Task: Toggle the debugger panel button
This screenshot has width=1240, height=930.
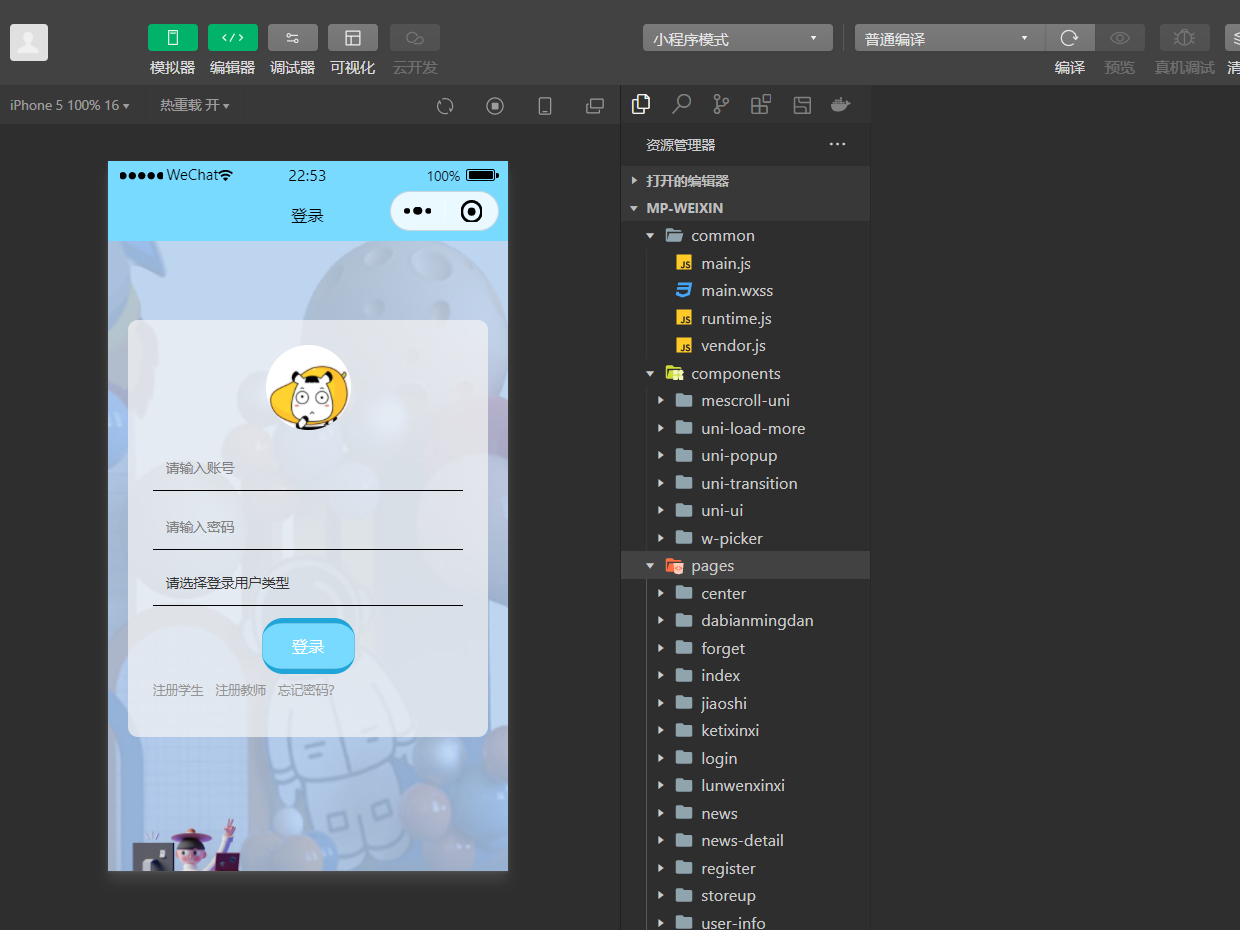Action: coord(293,38)
